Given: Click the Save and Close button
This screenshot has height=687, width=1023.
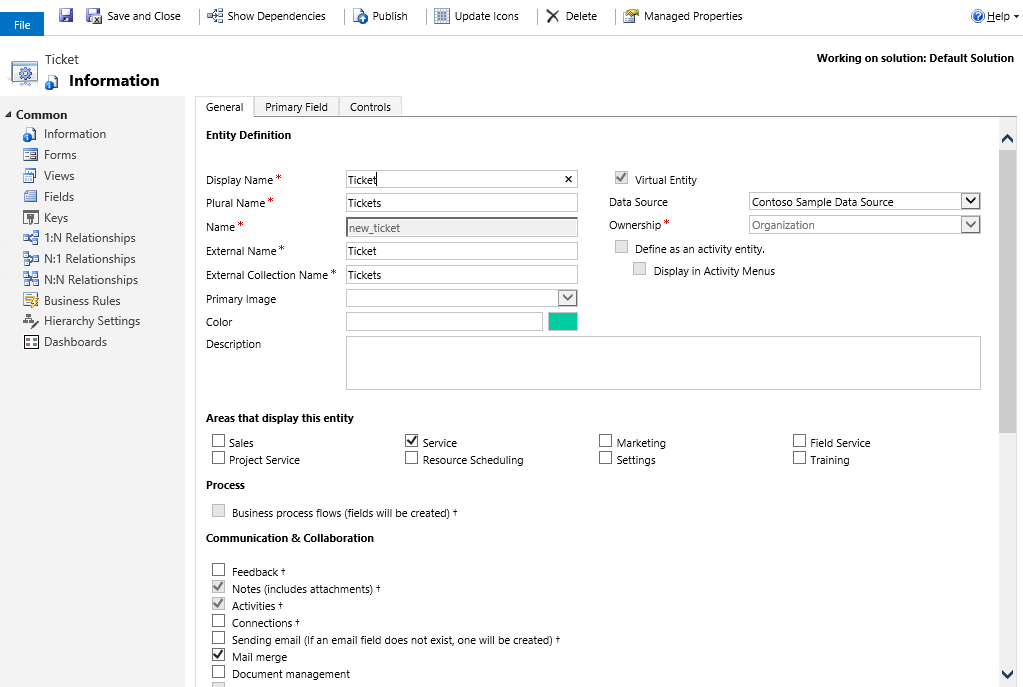Looking at the screenshot, I should pyautogui.click(x=133, y=16).
